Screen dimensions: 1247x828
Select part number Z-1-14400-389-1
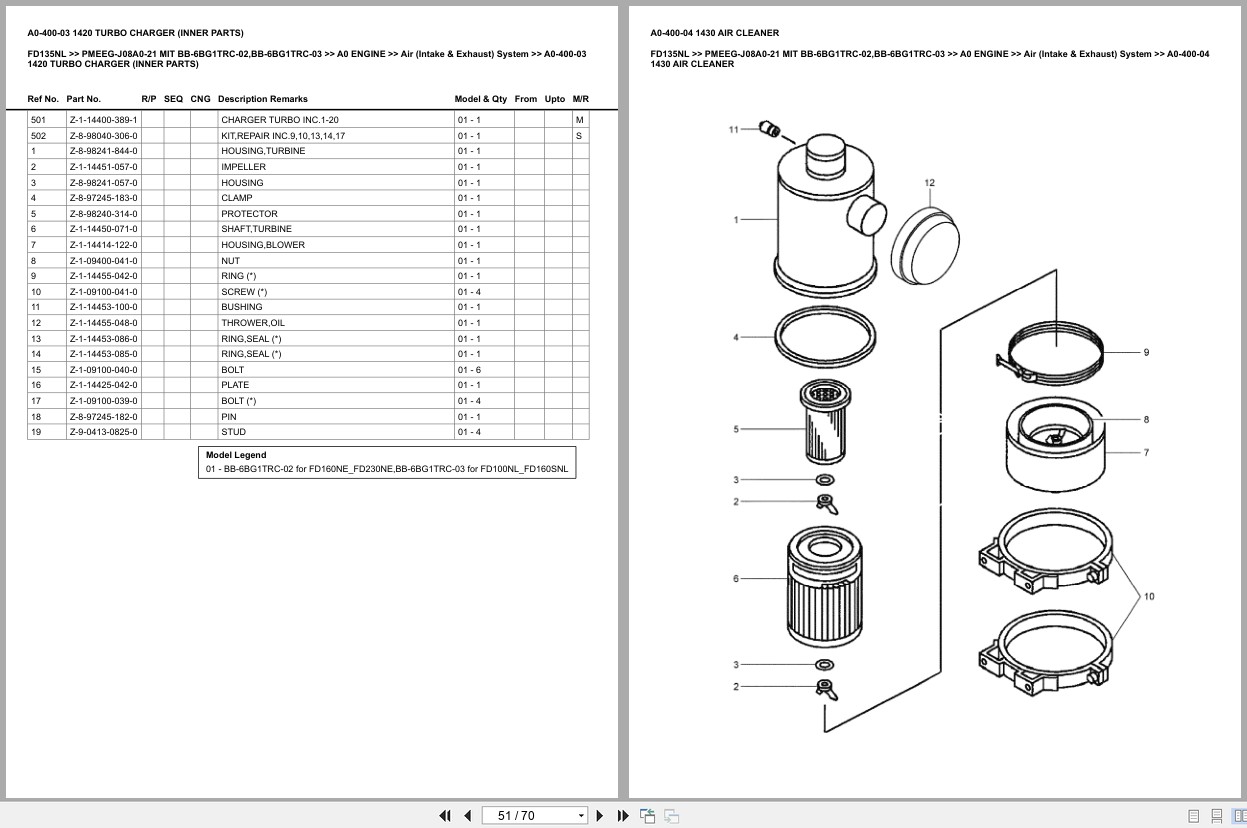104,120
